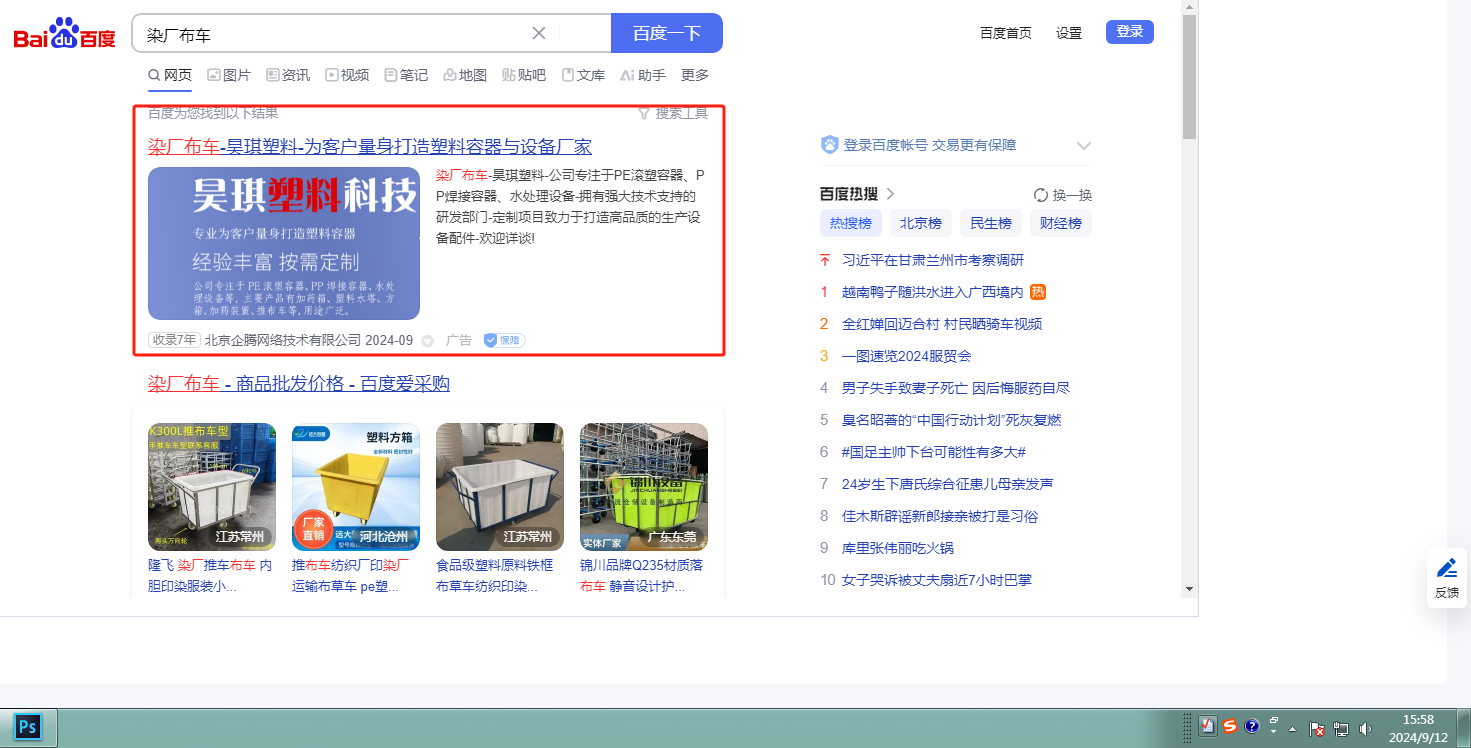
Task: Click the Show Desktop strip on taskbar
Action: click(x=1464, y=728)
